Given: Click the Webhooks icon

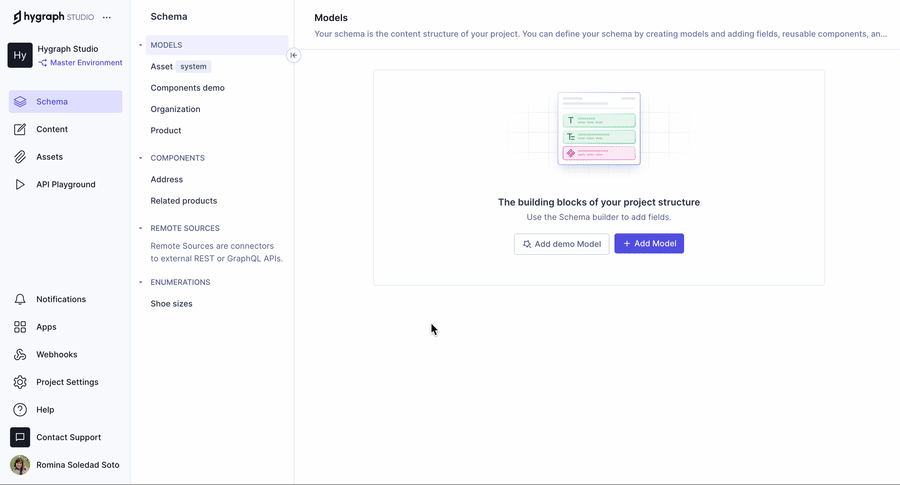Looking at the screenshot, I should click(x=20, y=354).
